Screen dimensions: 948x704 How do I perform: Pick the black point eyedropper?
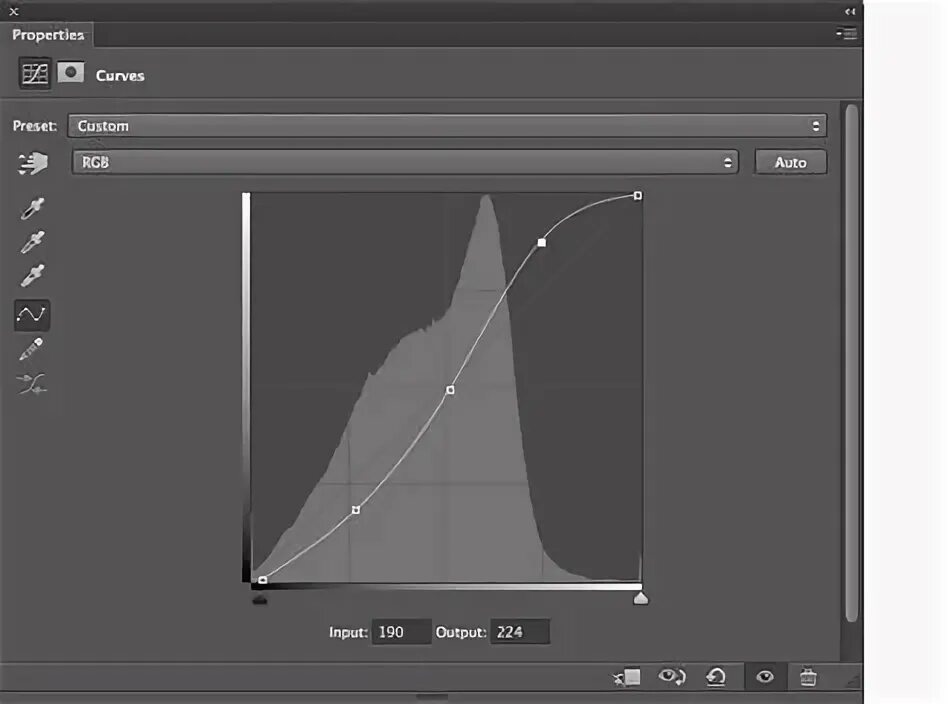pos(32,208)
